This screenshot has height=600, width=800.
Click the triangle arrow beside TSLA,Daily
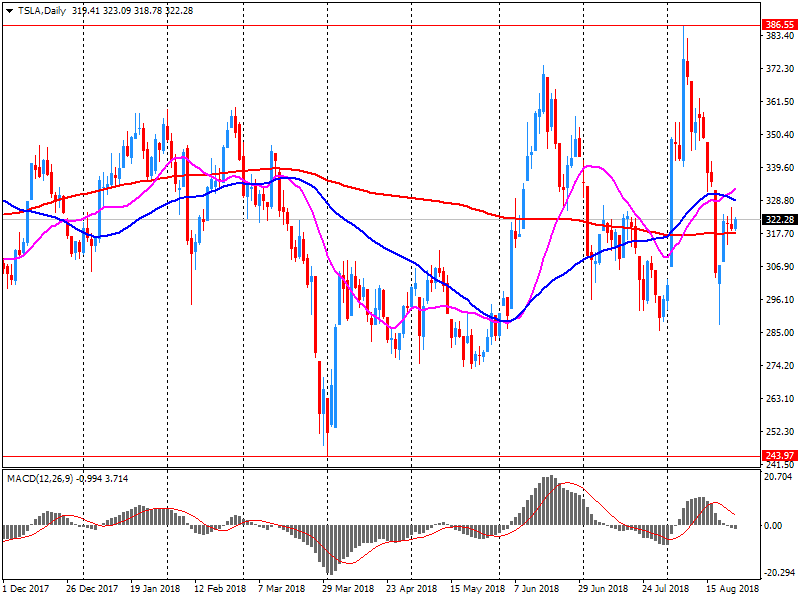8,11
